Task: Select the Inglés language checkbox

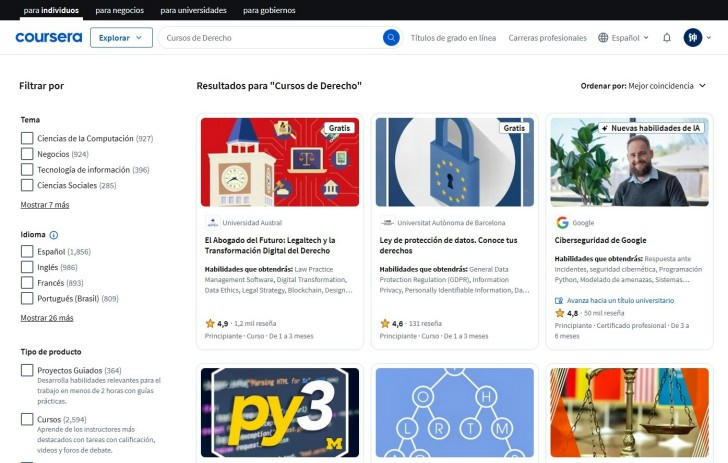Action: point(27,267)
